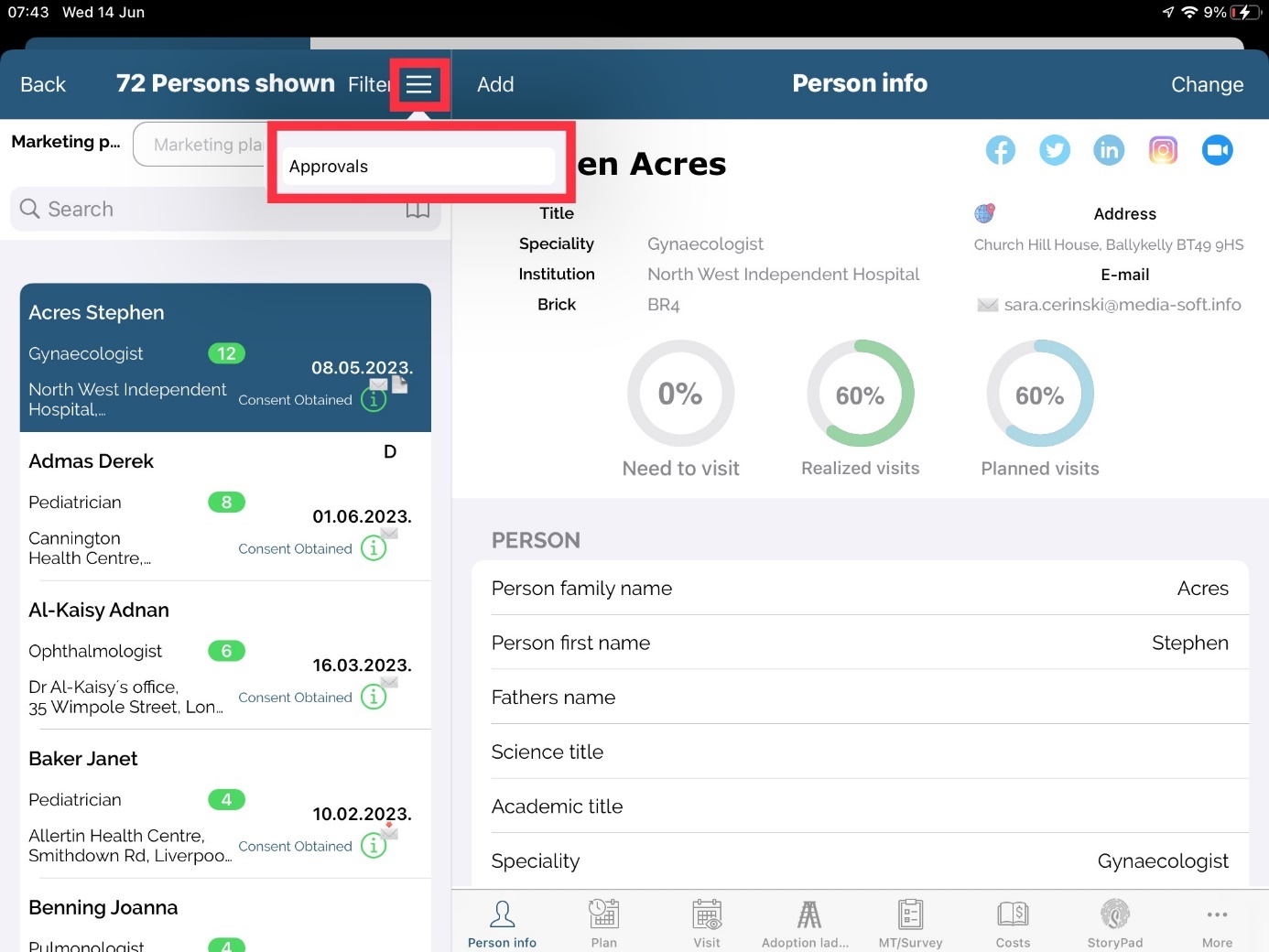Viewport: 1269px width, 952px height.
Task: Switch to the Plan tab
Action: pos(603,923)
